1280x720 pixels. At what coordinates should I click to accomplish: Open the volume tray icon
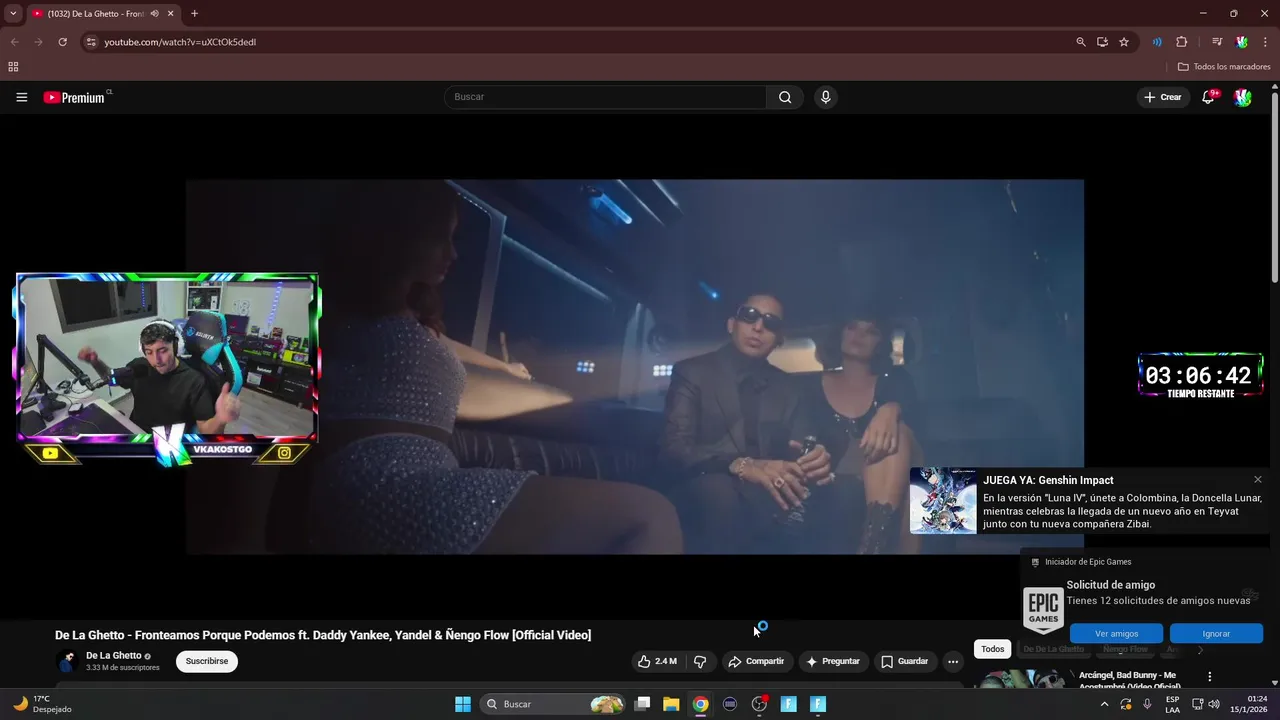click(x=1214, y=704)
